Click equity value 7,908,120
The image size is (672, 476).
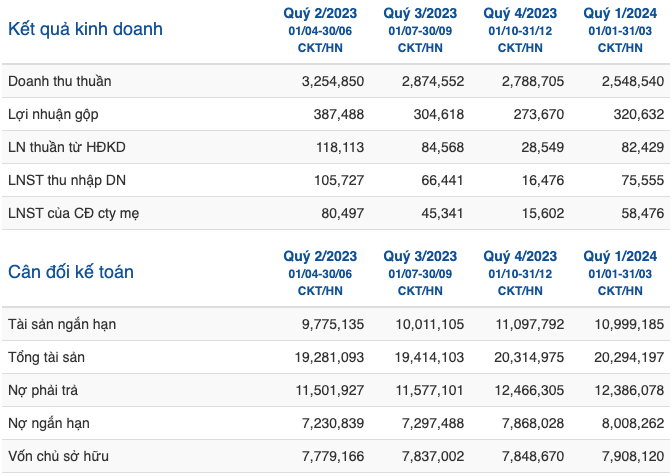(633, 456)
